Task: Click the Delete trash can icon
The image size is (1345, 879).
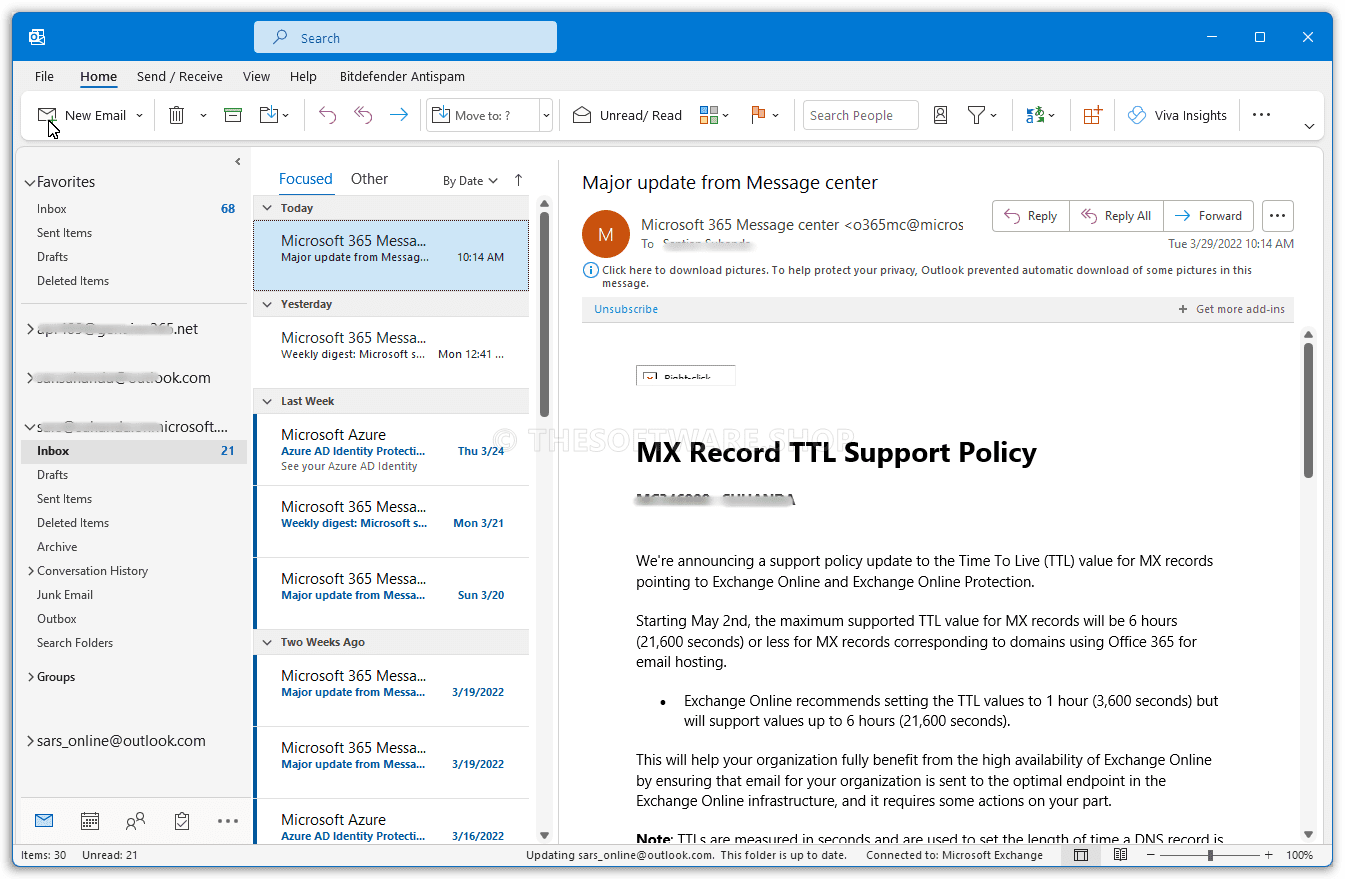Action: point(176,115)
